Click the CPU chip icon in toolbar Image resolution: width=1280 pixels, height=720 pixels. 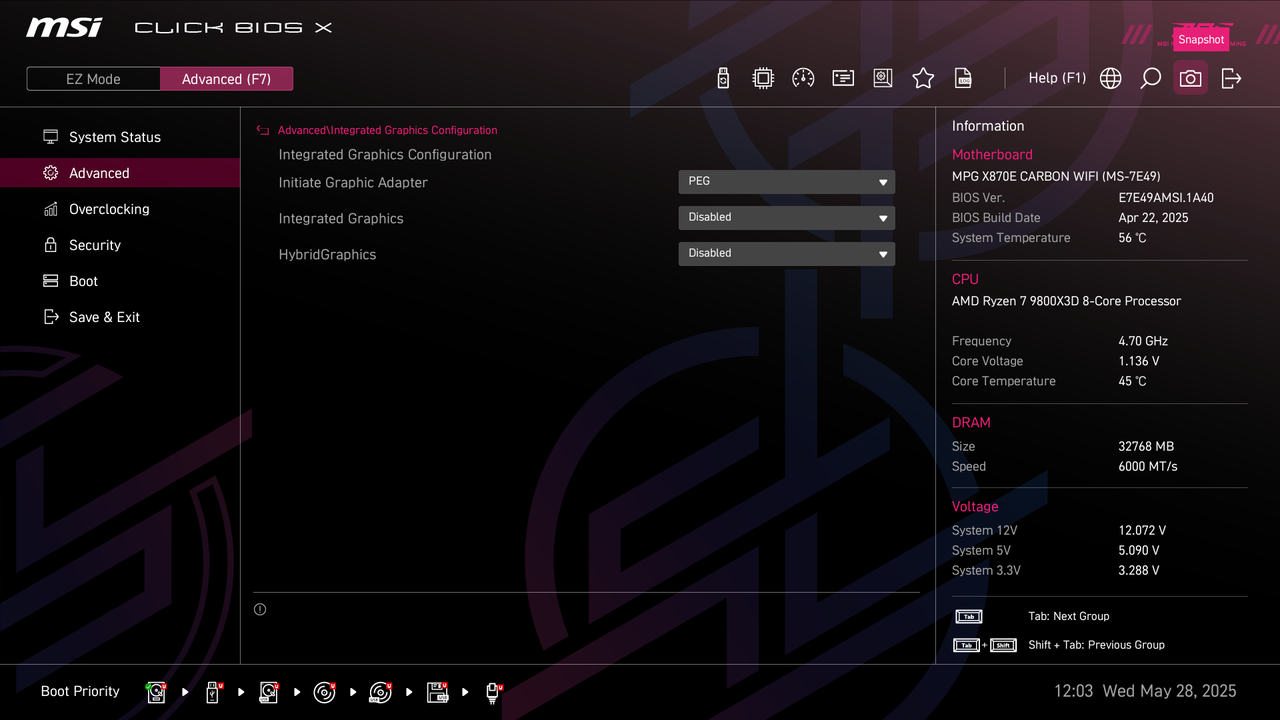click(763, 78)
